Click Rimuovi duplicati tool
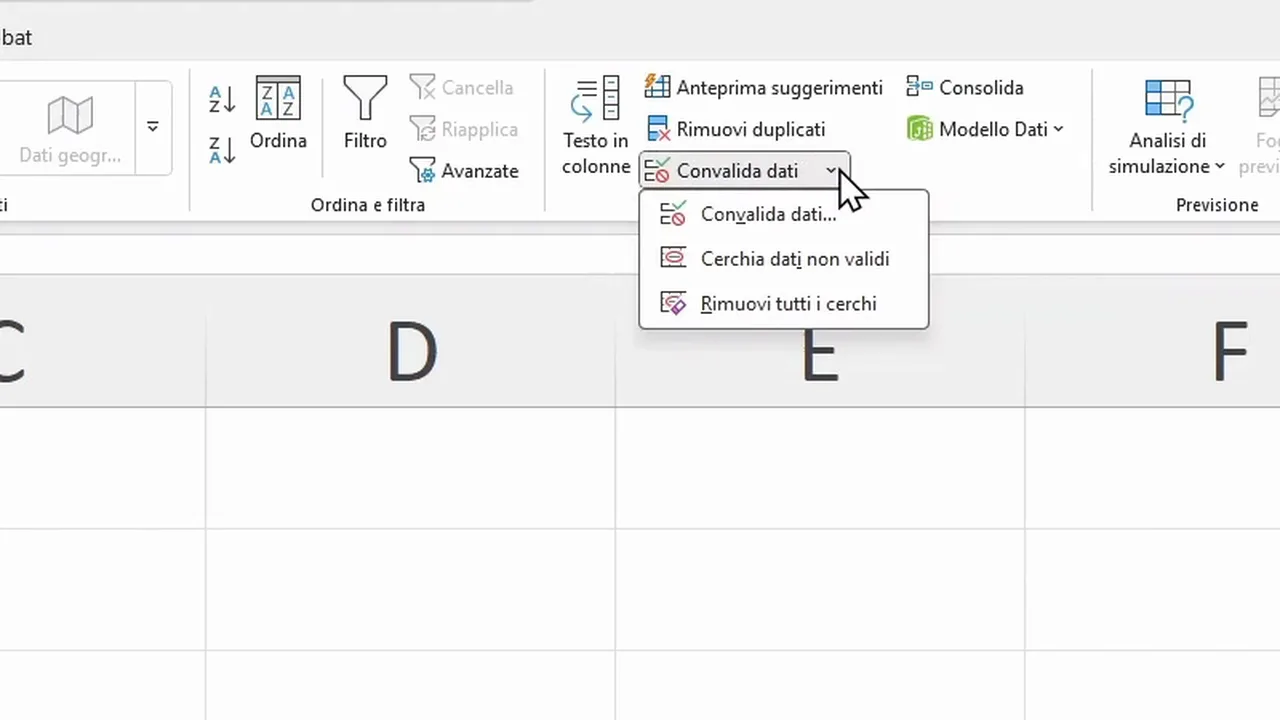The height and width of the screenshot is (720, 1280). [735, 129]
